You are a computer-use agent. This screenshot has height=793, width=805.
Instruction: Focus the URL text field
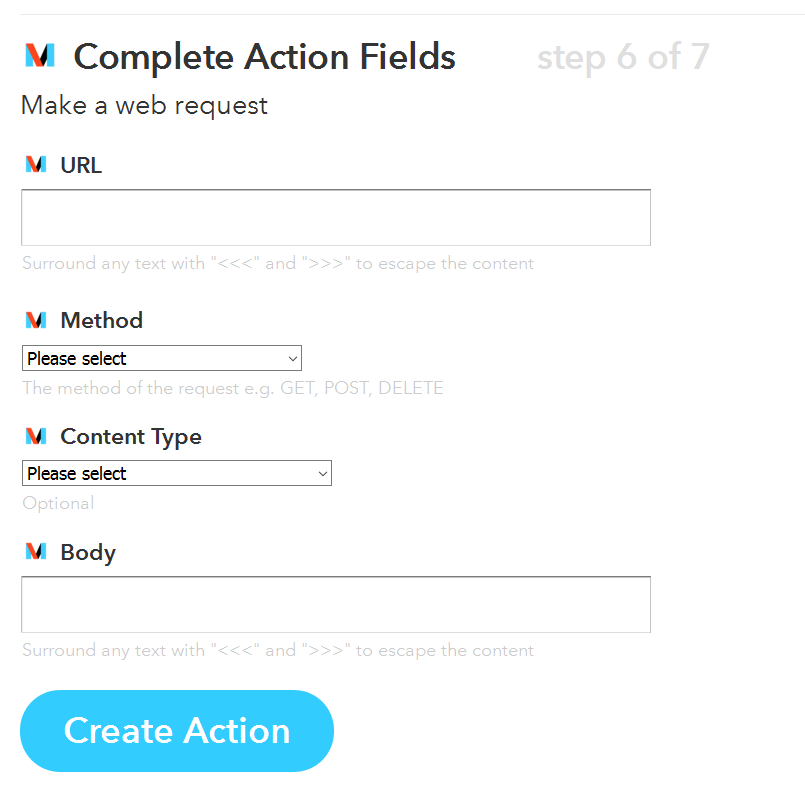335,217
